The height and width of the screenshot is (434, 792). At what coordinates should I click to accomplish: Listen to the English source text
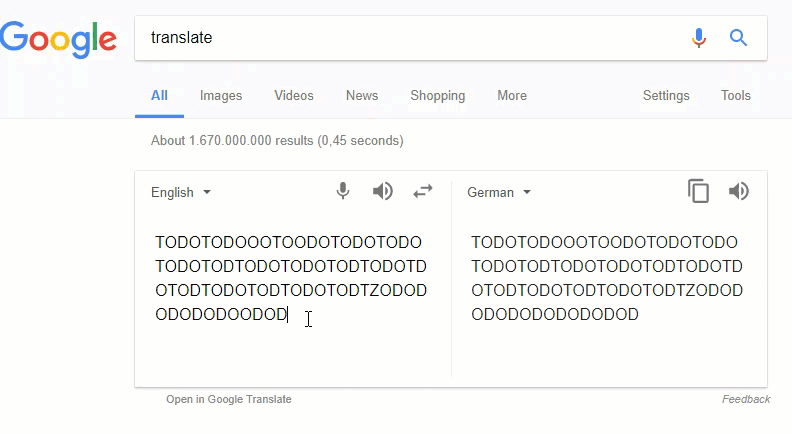(x=382, y=191)
